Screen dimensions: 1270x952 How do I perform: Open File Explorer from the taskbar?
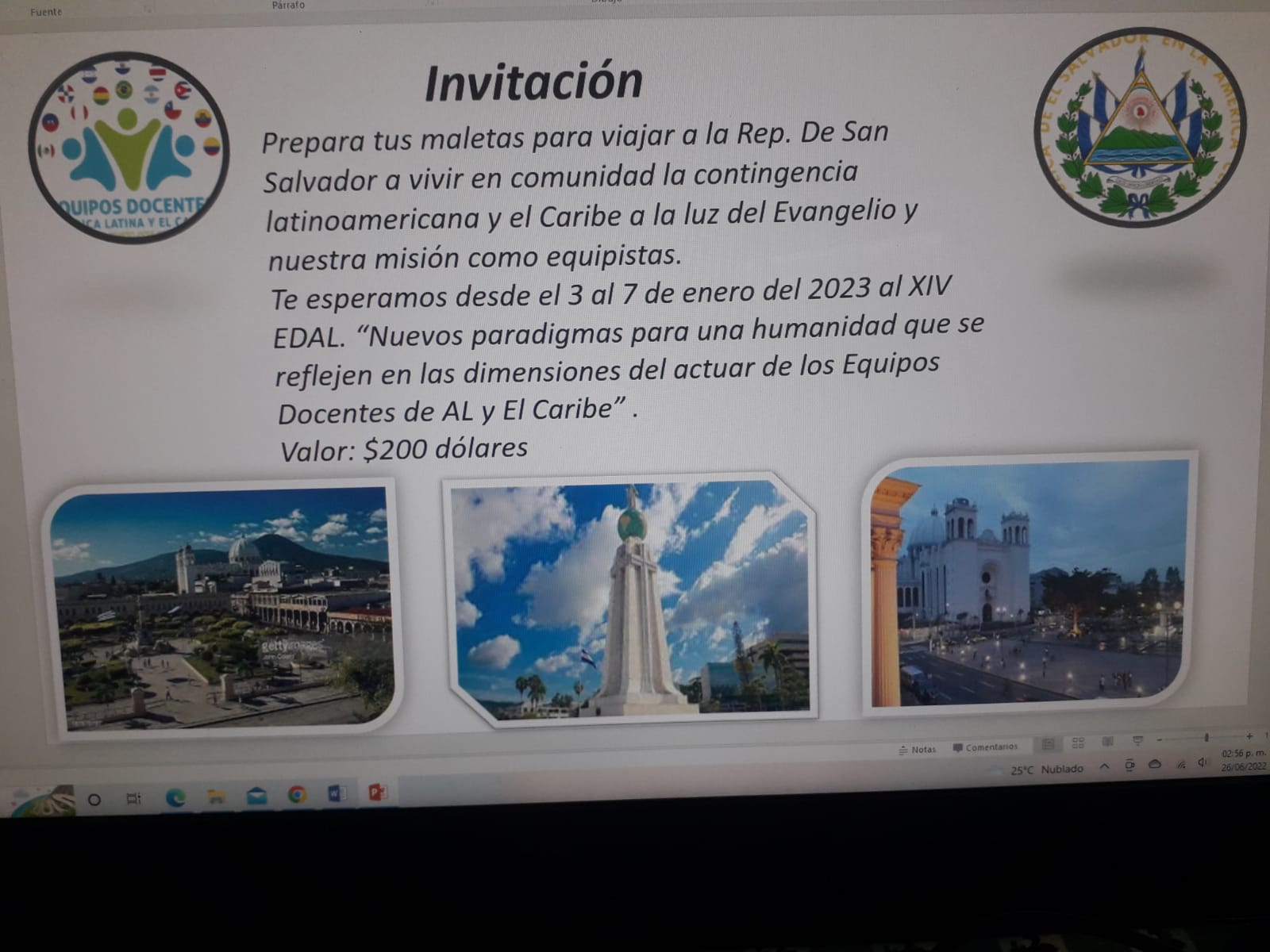coord(216,797)
